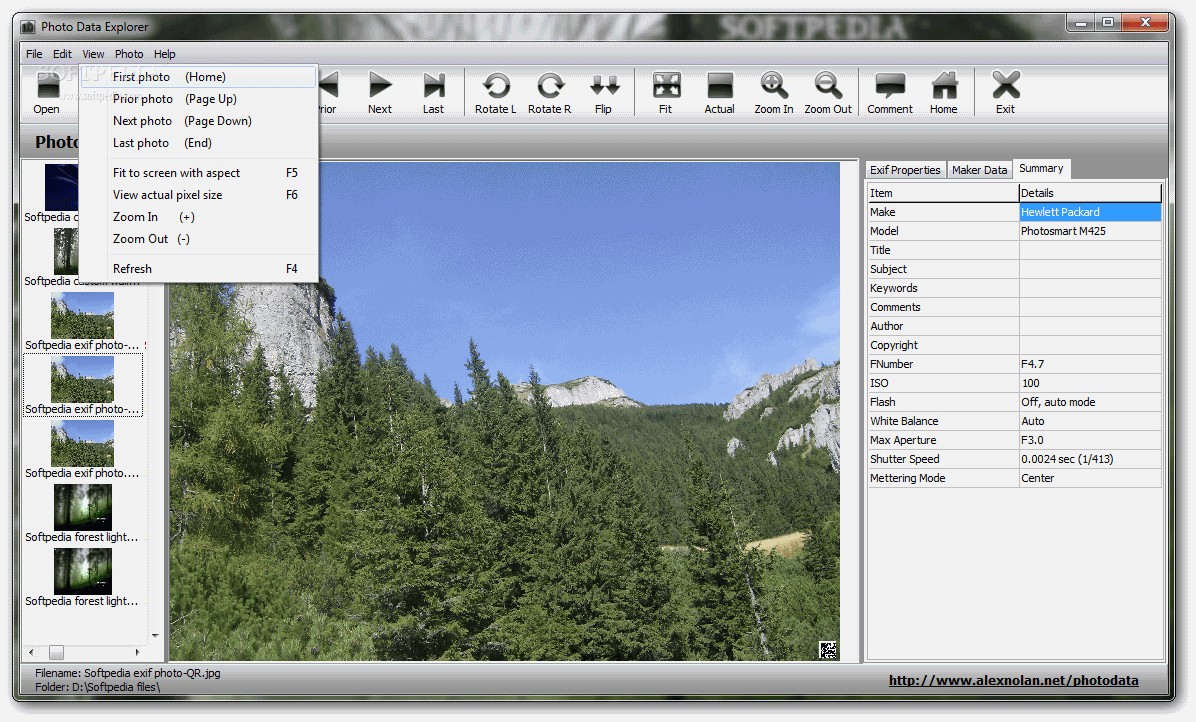Open the Edit menu
This screenshot has width=1196, height=722.
(63, 54)
